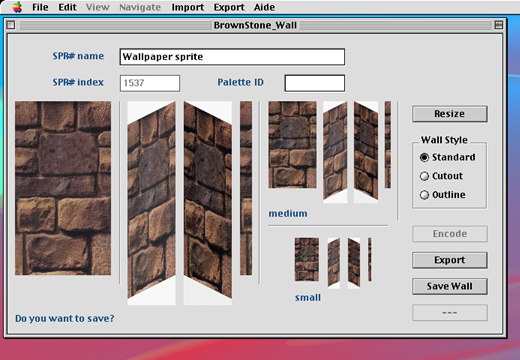The width and height of the screenshot is (520, 360).
Task: Select the large flat front wall preview
Action: (63, 188)
